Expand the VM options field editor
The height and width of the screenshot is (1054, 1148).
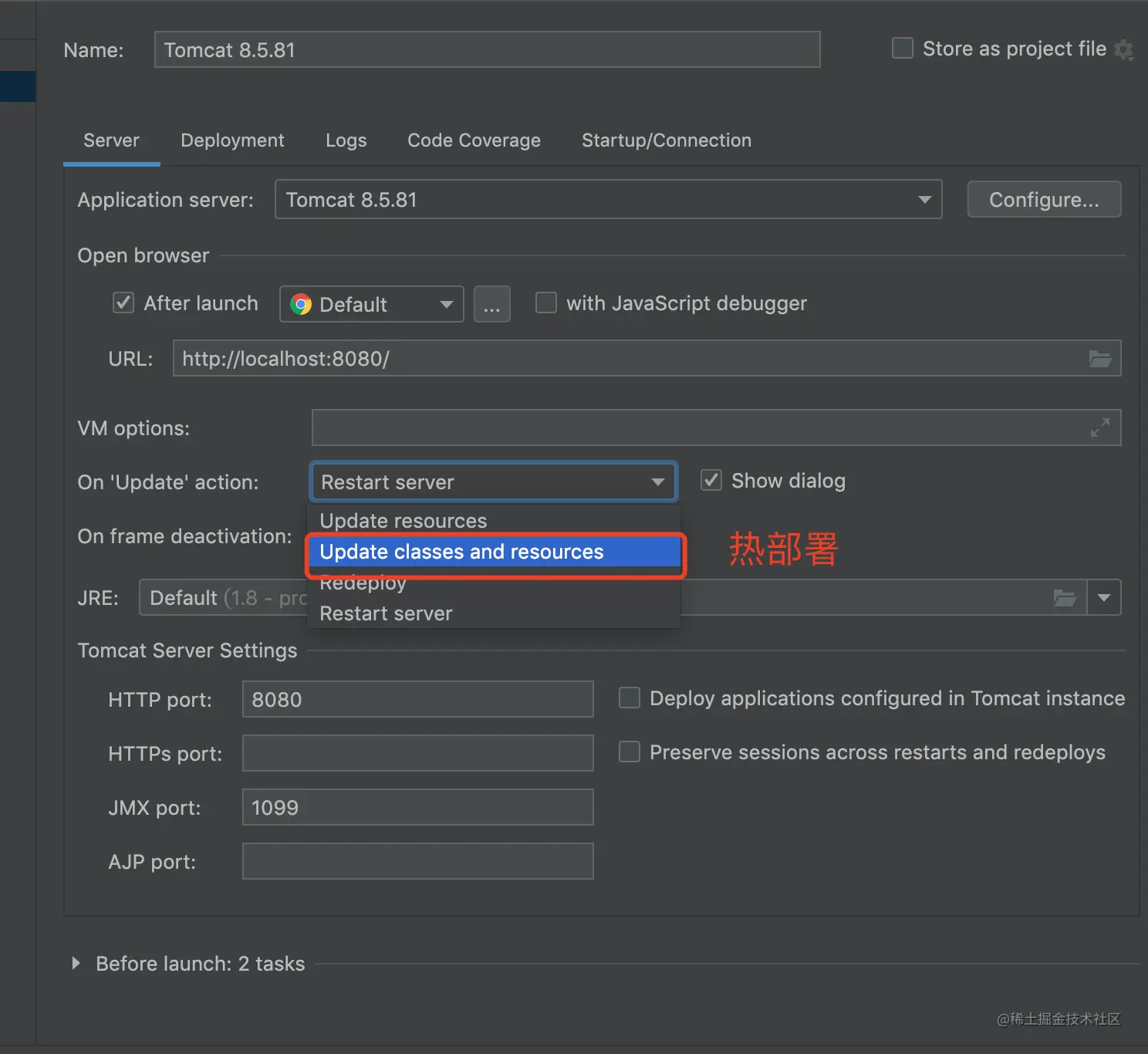tap(1099, 427)
